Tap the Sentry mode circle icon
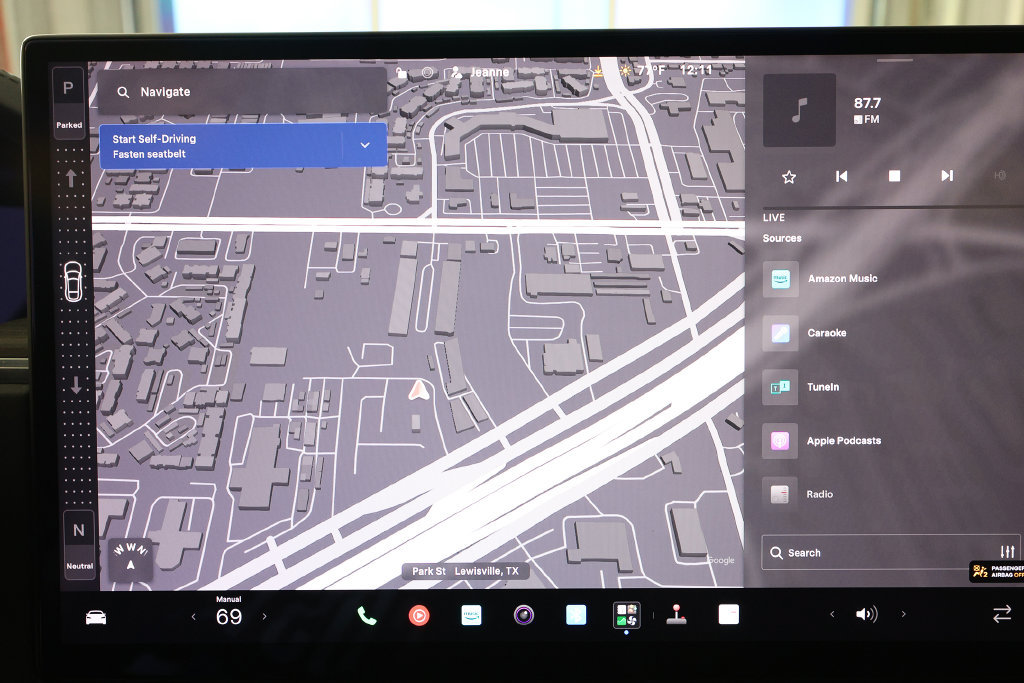 point(427,72)
